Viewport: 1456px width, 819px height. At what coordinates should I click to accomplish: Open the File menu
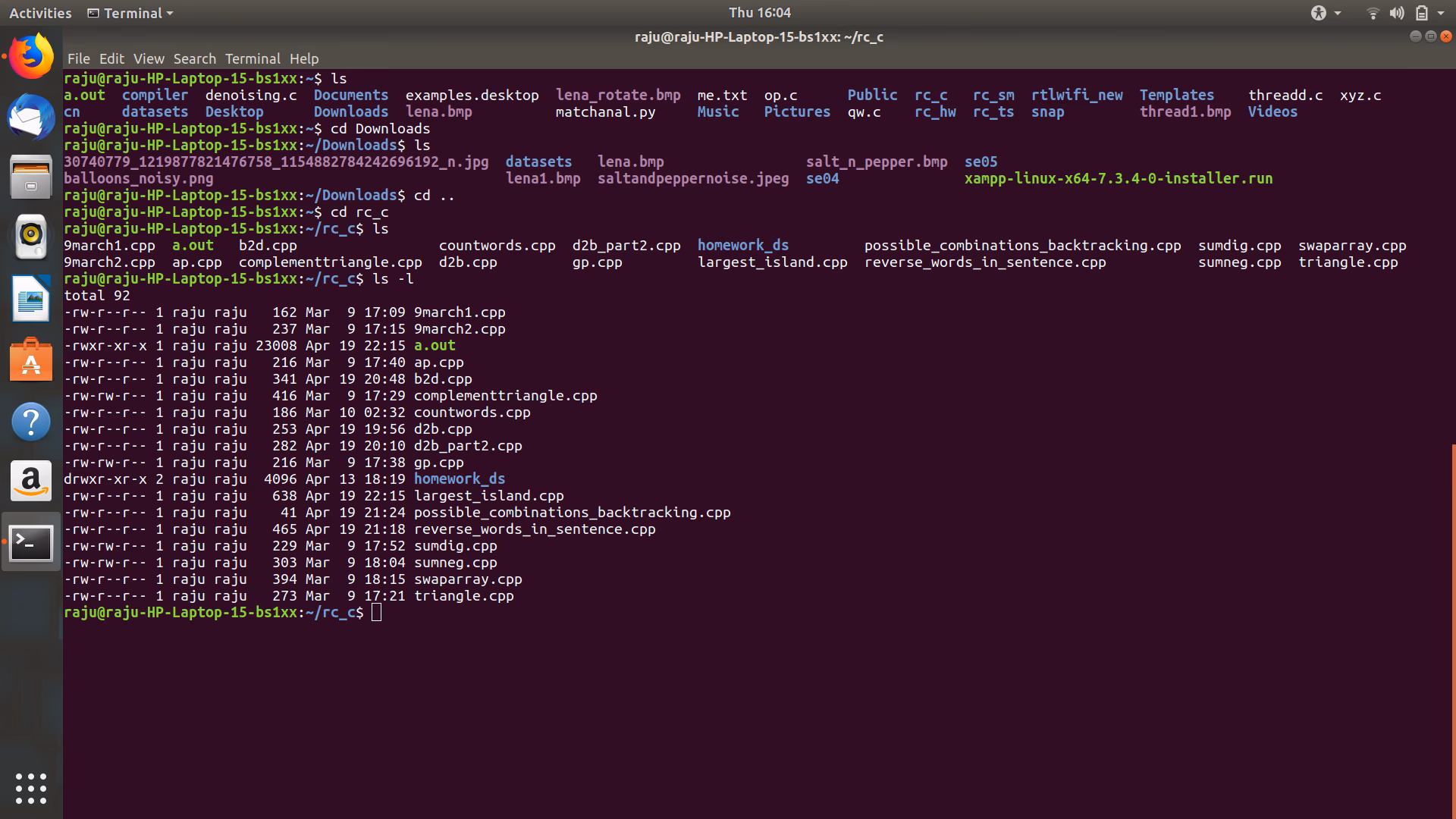pos(79,58)
